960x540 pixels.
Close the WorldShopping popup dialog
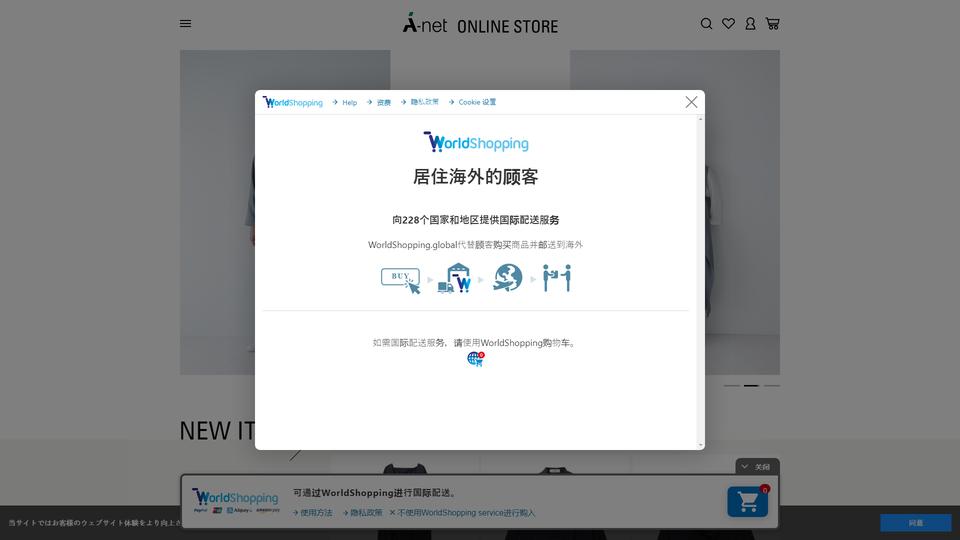click(691, 102)
